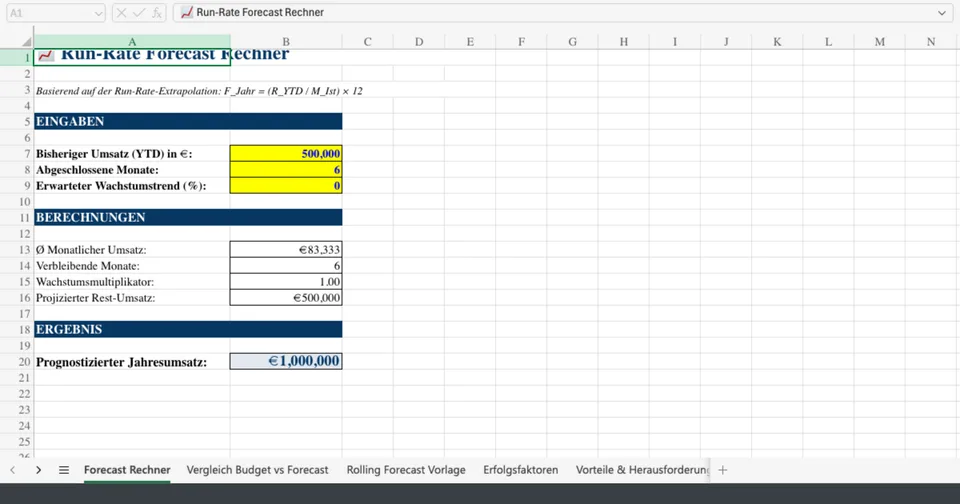
Task: Select row 7 header
Action: (x=17, y=154)
